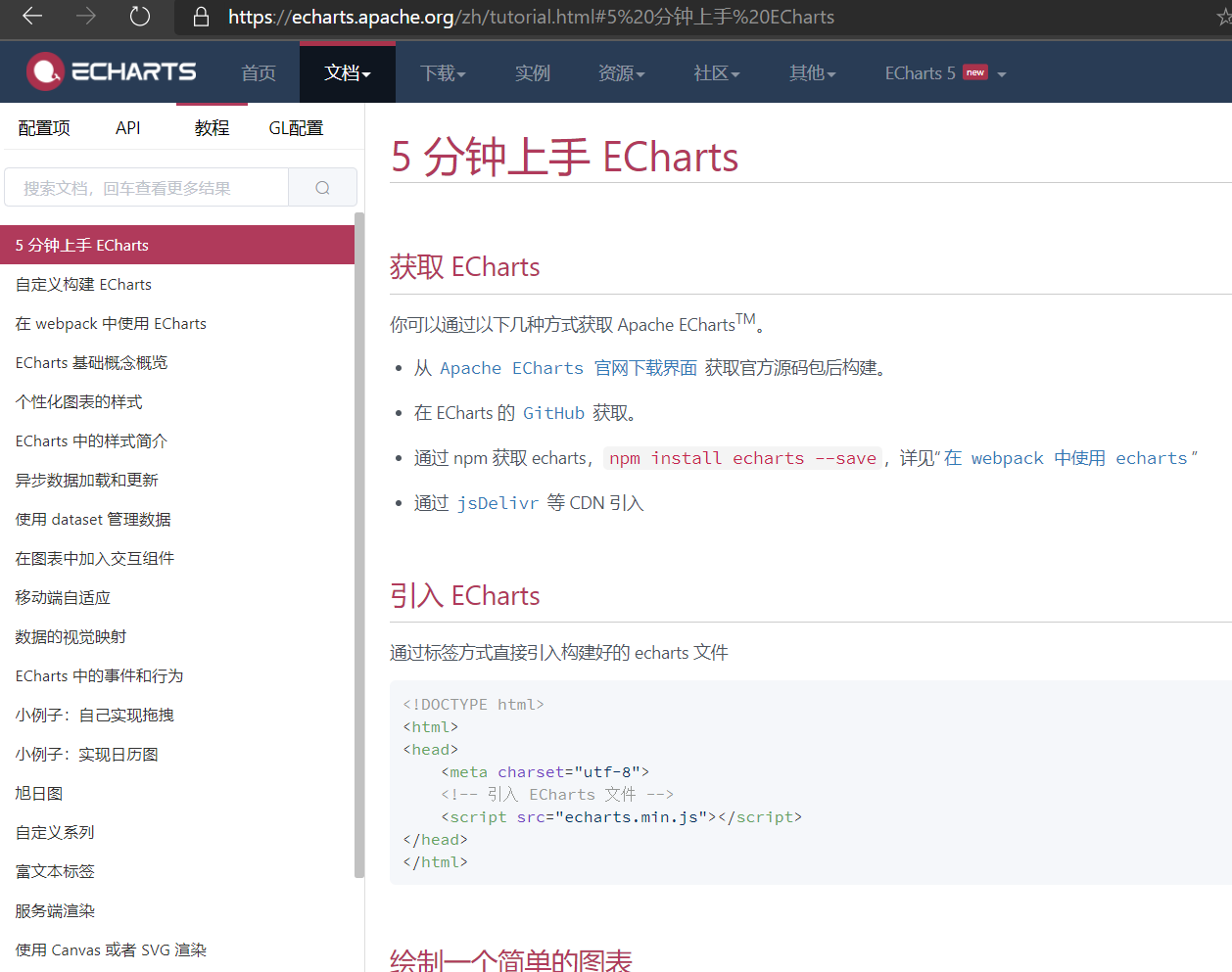Open '富文本标签' sidebar item
Image resolution: width=1232 pixels, height=972 pixels.
click(x=177, y=871)
